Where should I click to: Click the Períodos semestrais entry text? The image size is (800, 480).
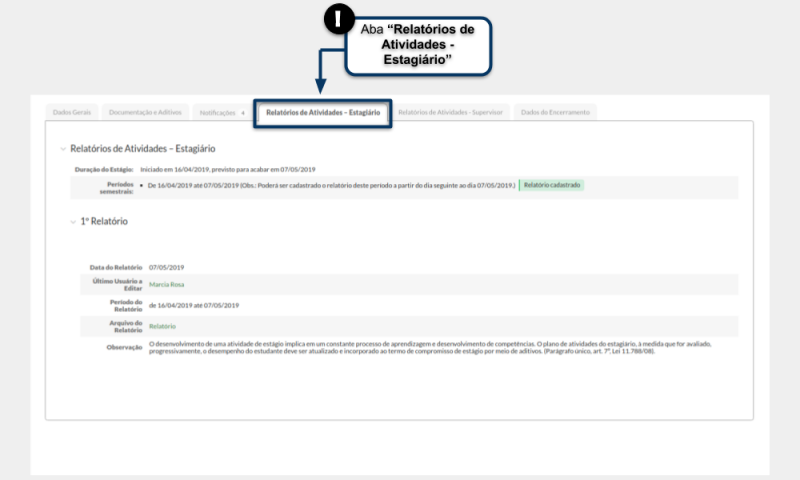coord(331,186)
